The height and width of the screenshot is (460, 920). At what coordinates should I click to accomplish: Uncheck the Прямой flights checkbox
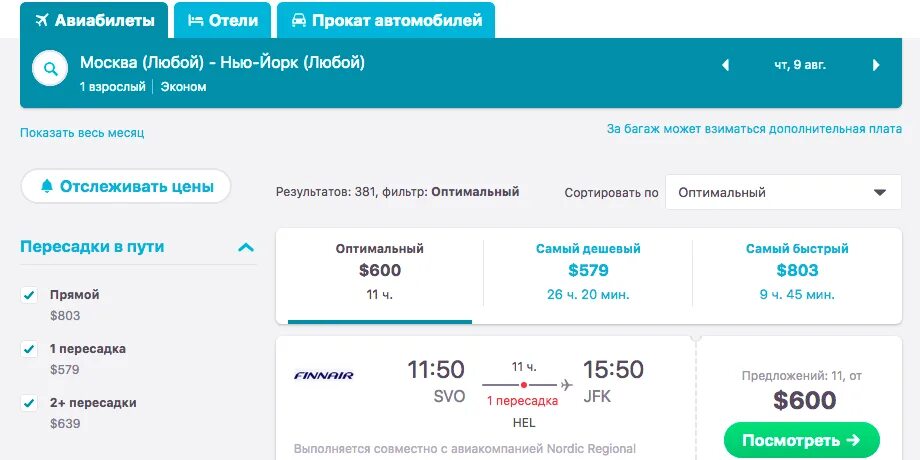click(29, 295)
